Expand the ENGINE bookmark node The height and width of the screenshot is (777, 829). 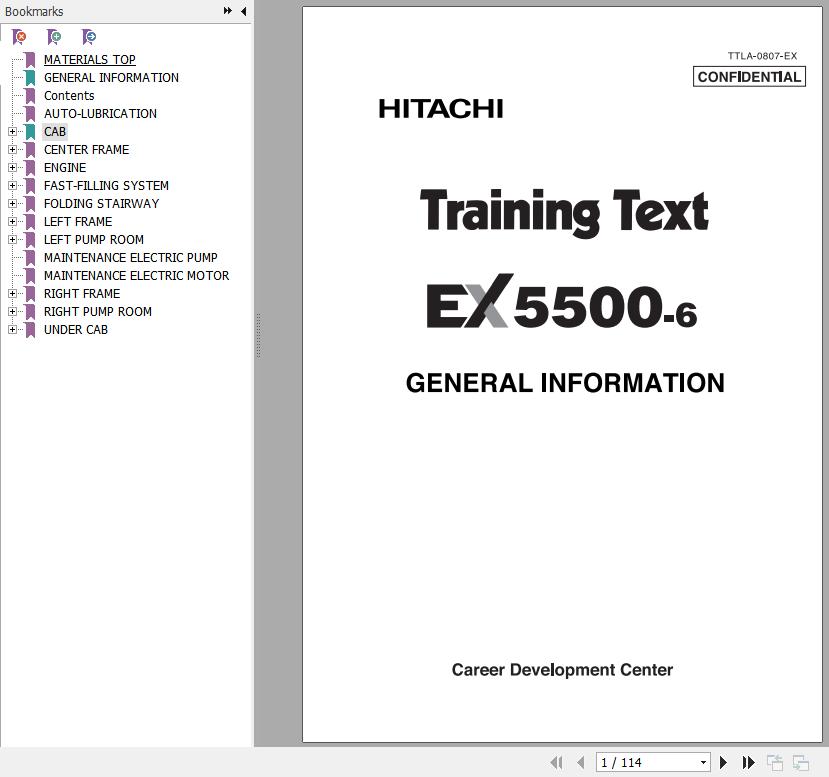[x=12, y=168]
